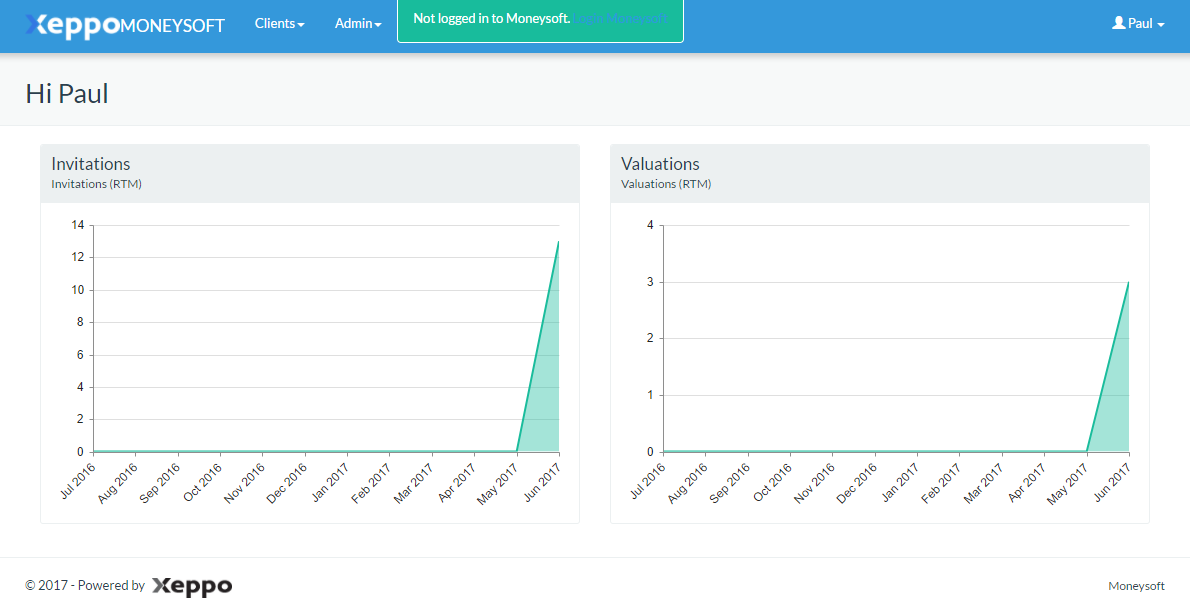The image size is (1190, 613).
Task: Click the caret arrow next to Paul
Action: [x=1161, y=25]
